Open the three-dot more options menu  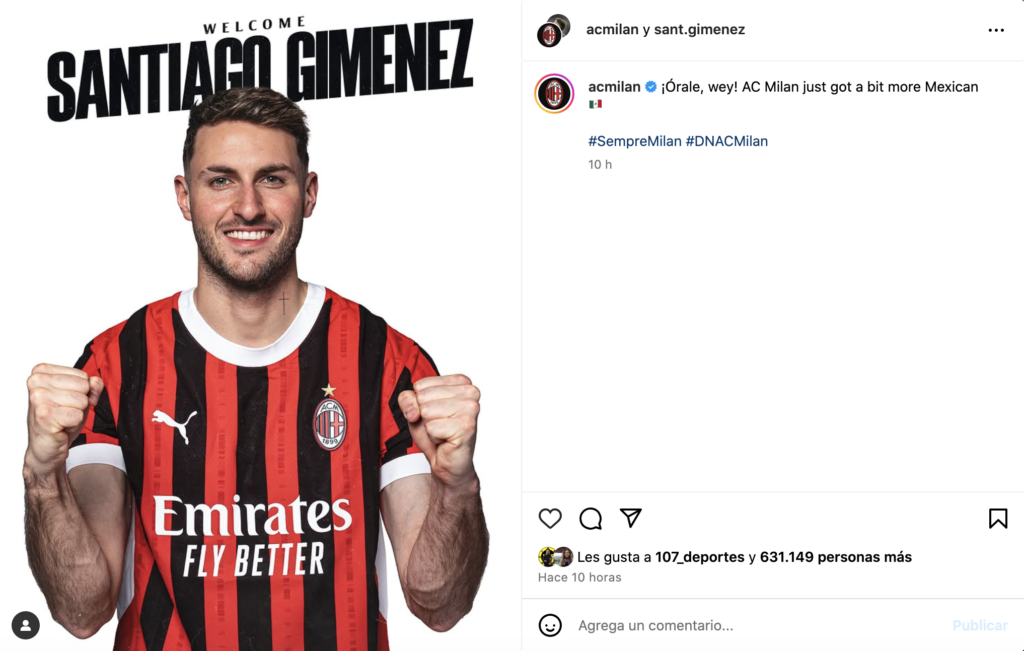click(x=996, y=30)
